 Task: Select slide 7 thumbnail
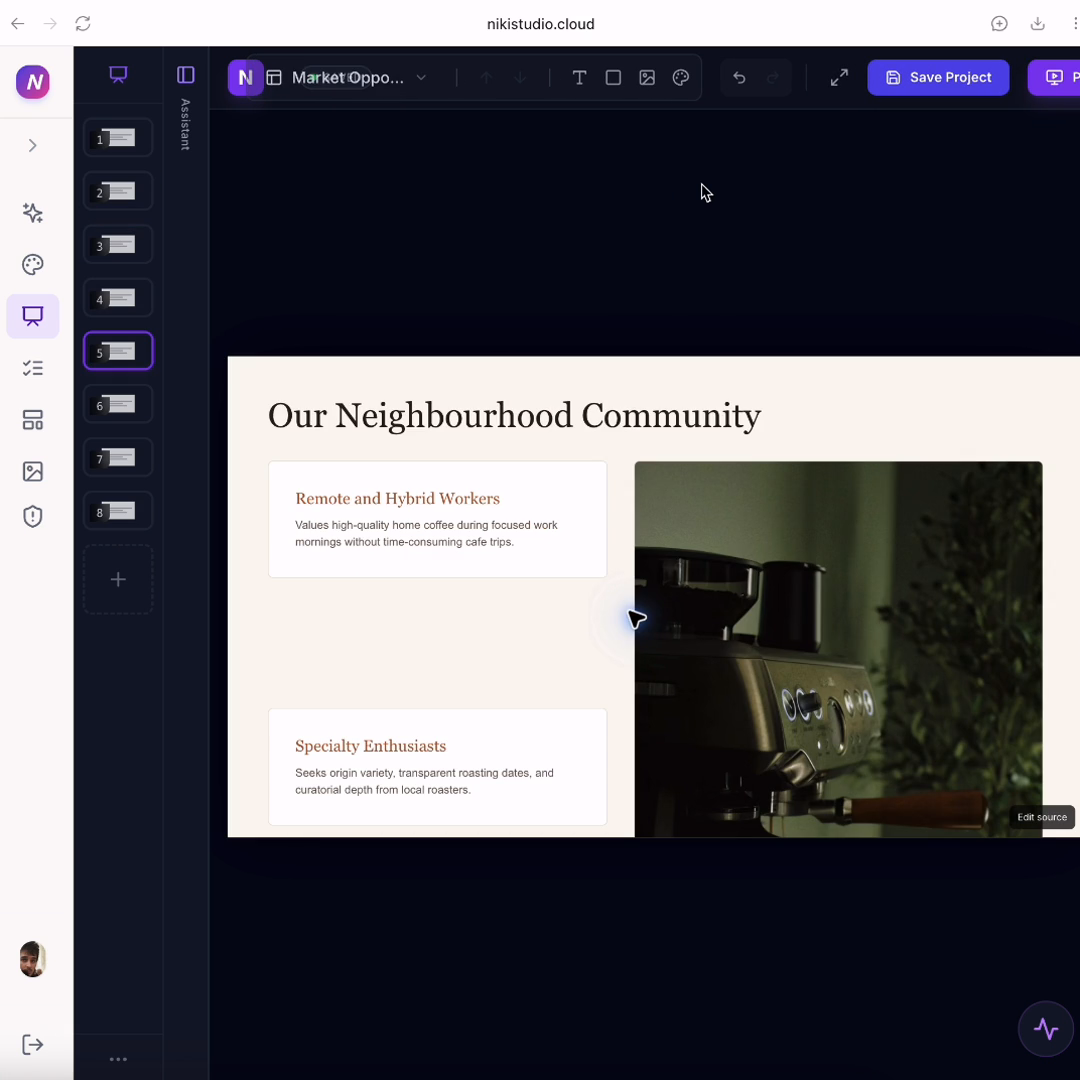(x=118, y=457)
